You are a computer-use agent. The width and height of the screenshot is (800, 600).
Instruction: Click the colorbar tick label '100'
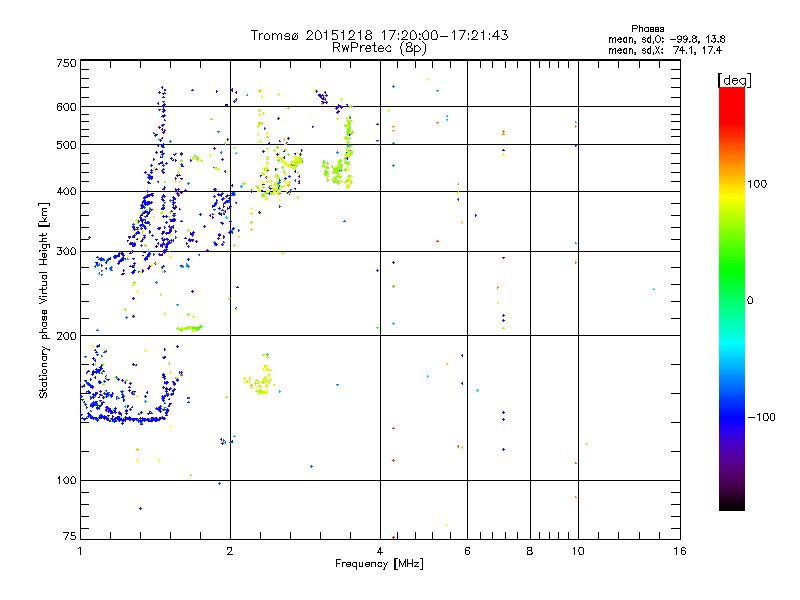[x=757, y=184]
